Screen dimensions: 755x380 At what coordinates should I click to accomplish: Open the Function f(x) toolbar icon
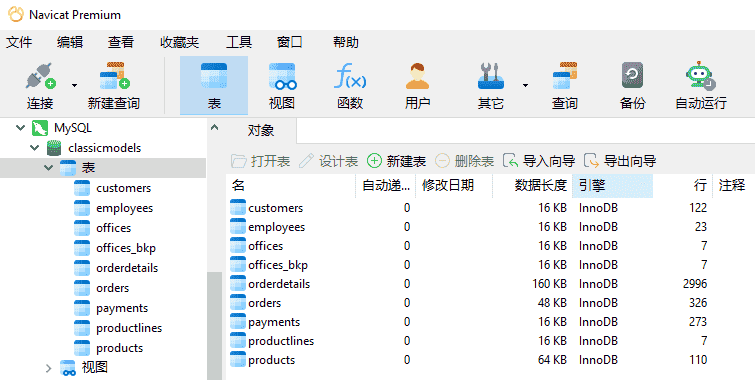(x=350, y=76)
